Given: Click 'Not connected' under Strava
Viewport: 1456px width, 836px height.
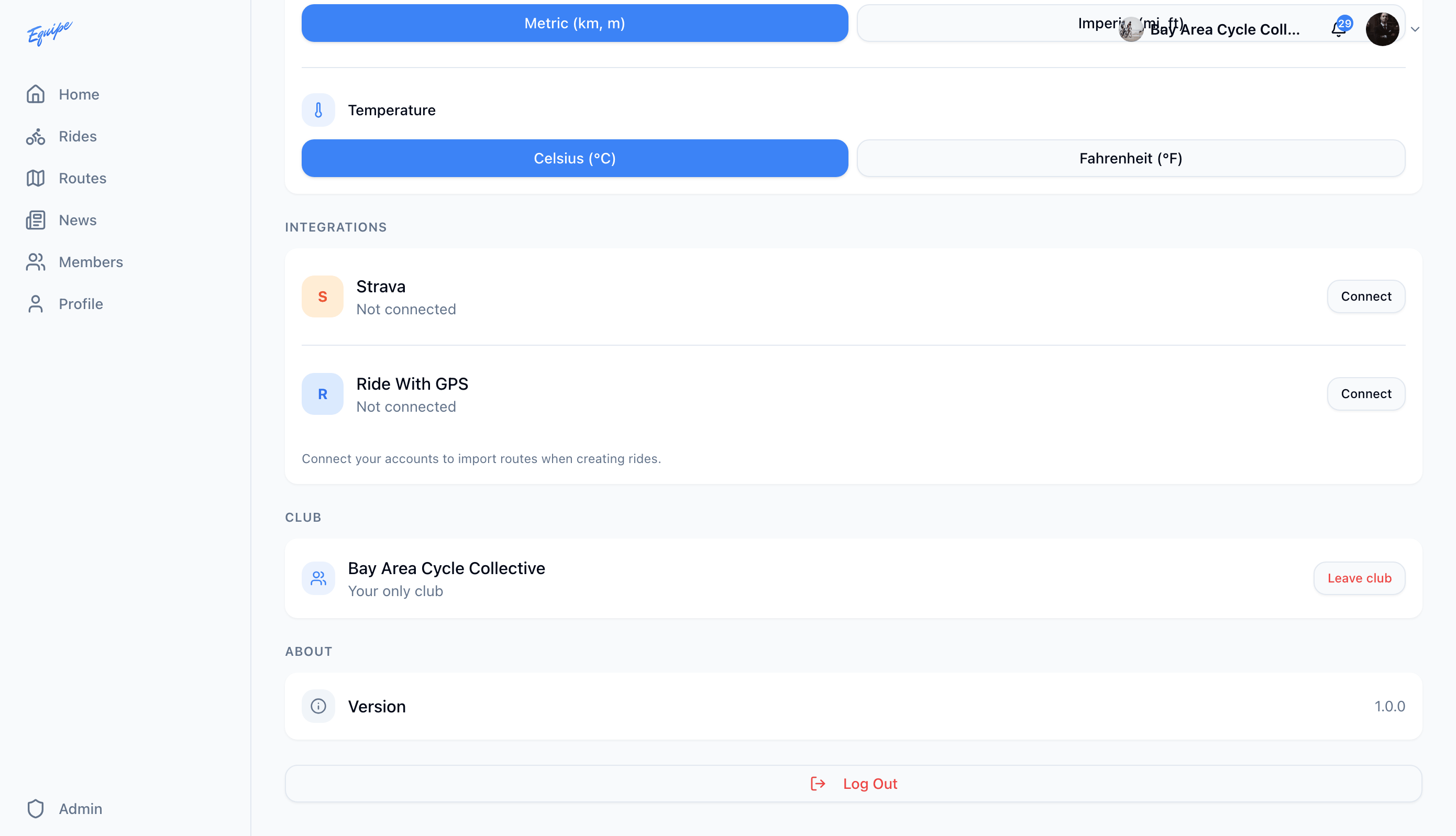Looking at the screenshot, I should point(406,309).
